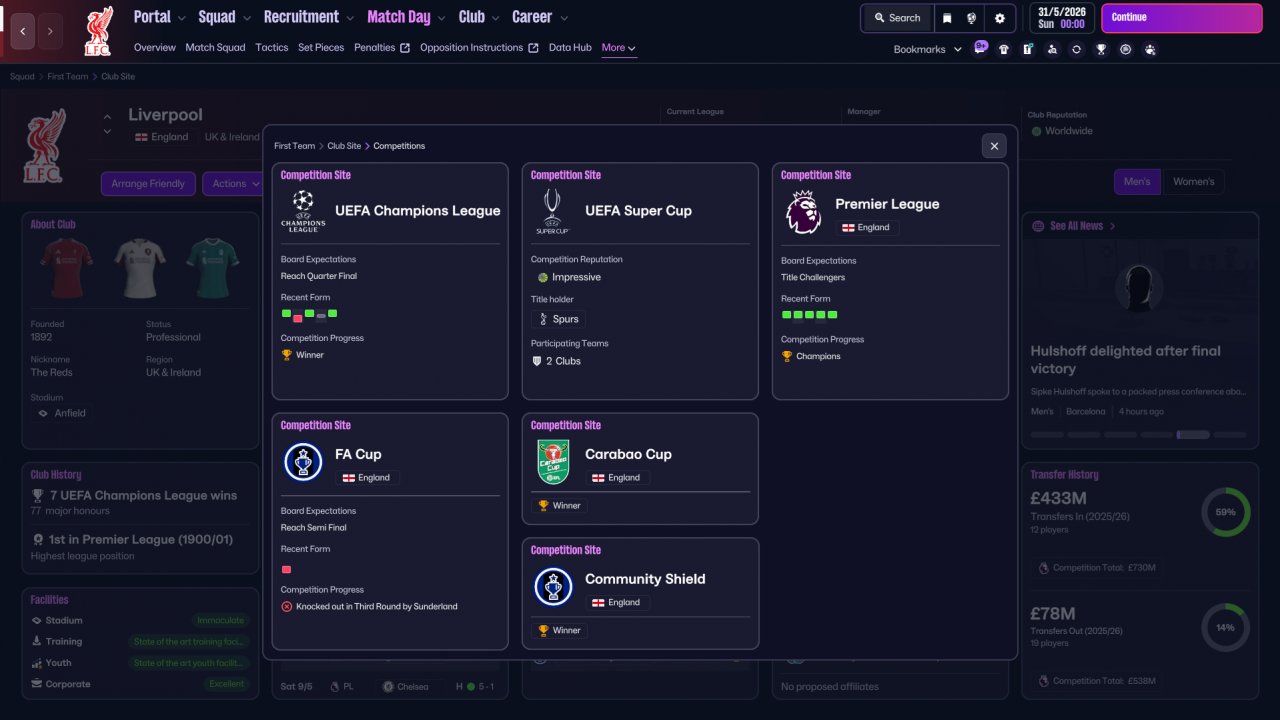Open the More dropdown in the submenu

click(619, 47)
